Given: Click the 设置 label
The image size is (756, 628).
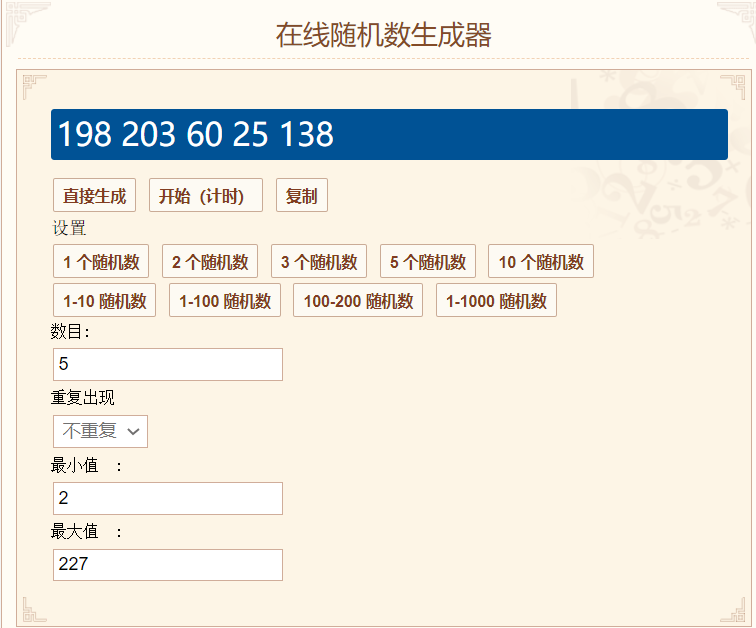Looking at the screenshot, I should (x=69, y=228).
